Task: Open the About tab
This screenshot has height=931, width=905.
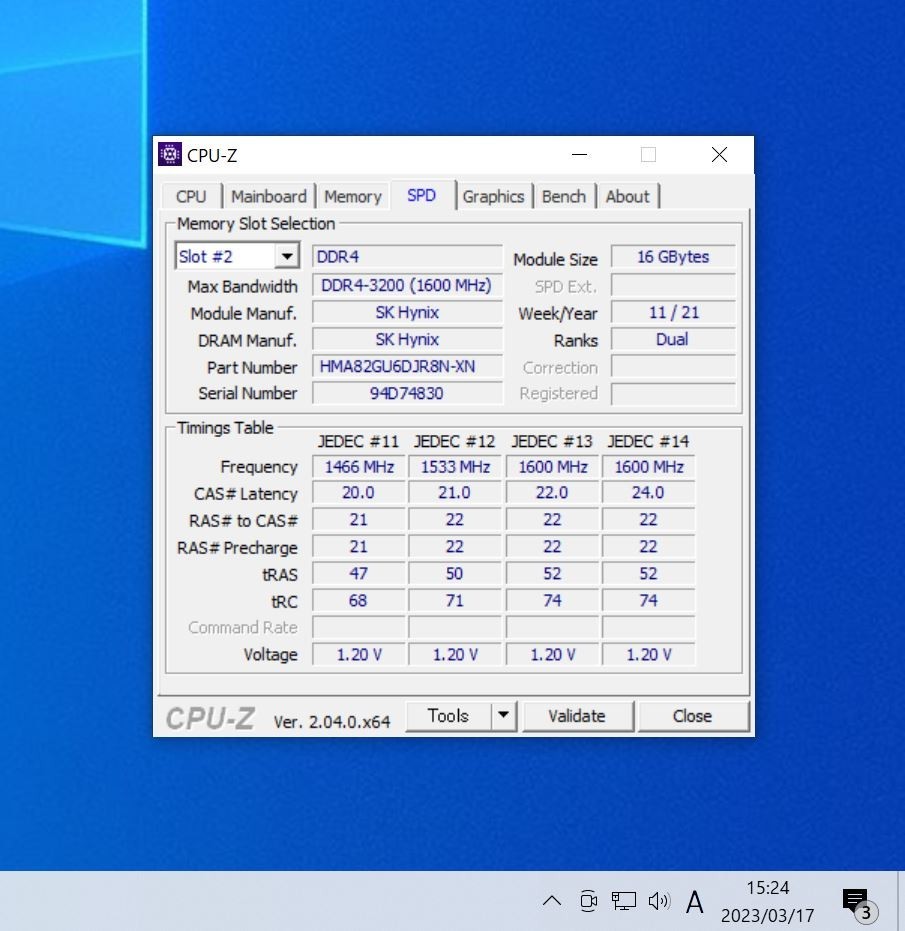Action: (628, 197)
